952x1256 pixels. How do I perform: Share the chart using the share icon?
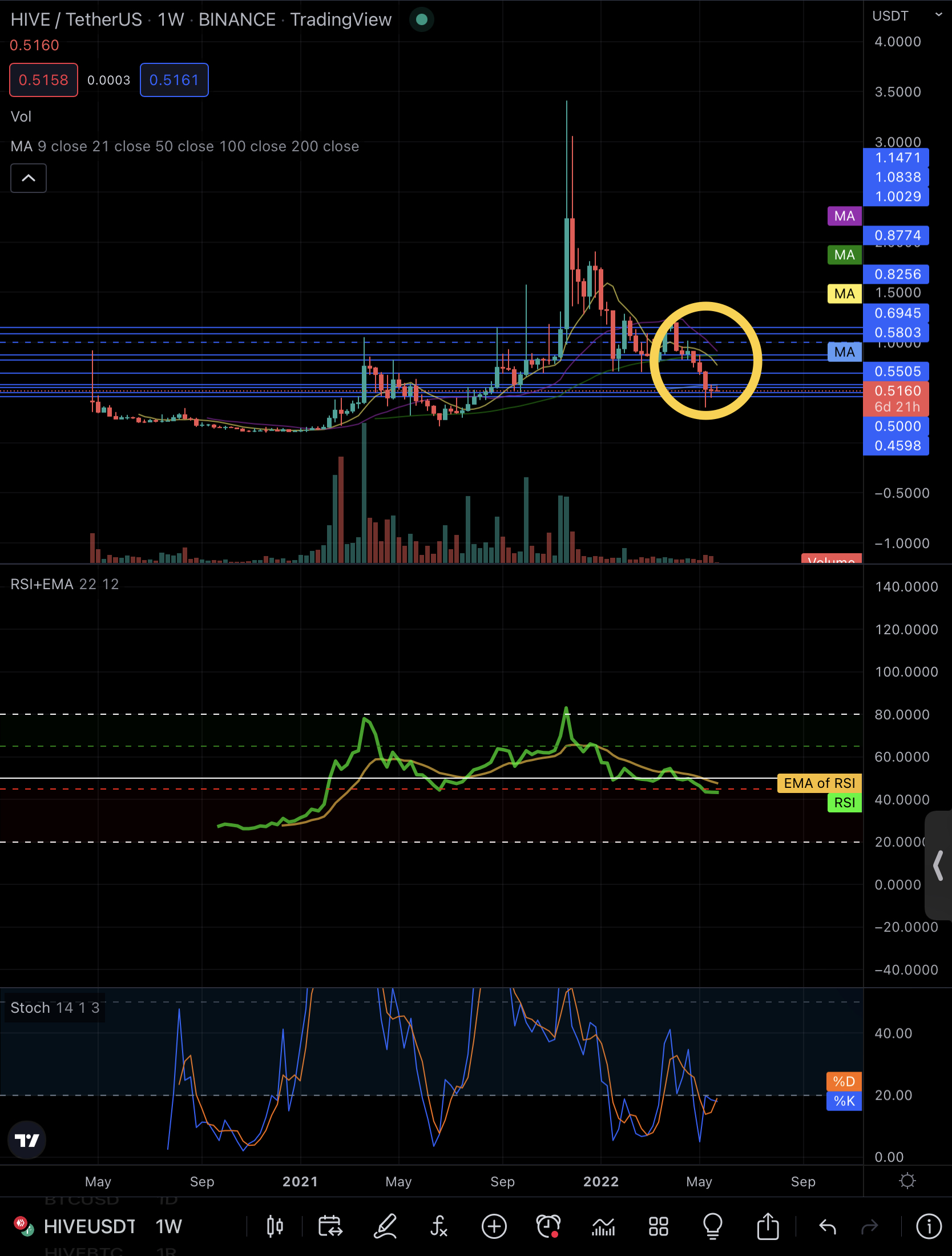click(x=768, y=1226)
